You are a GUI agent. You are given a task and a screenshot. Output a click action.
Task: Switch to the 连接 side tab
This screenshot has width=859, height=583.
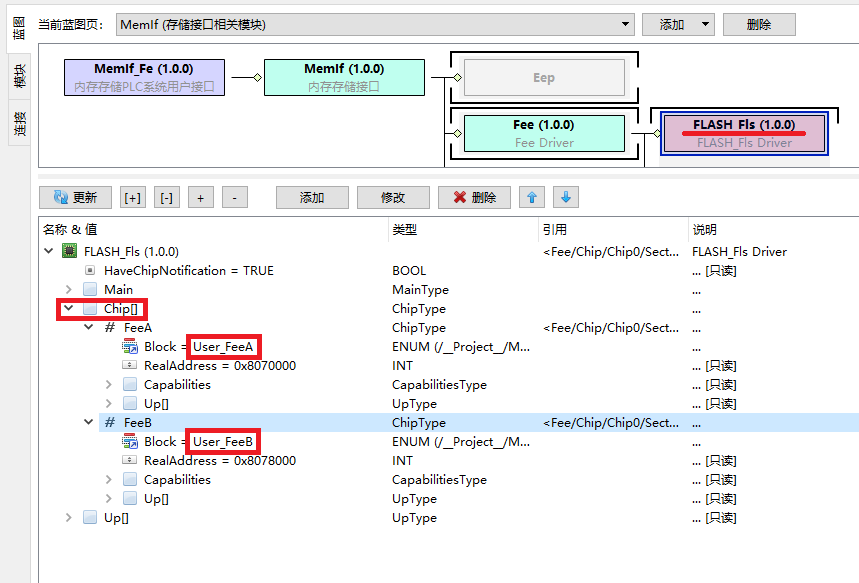pyautogui.click(x=19, y=123)
